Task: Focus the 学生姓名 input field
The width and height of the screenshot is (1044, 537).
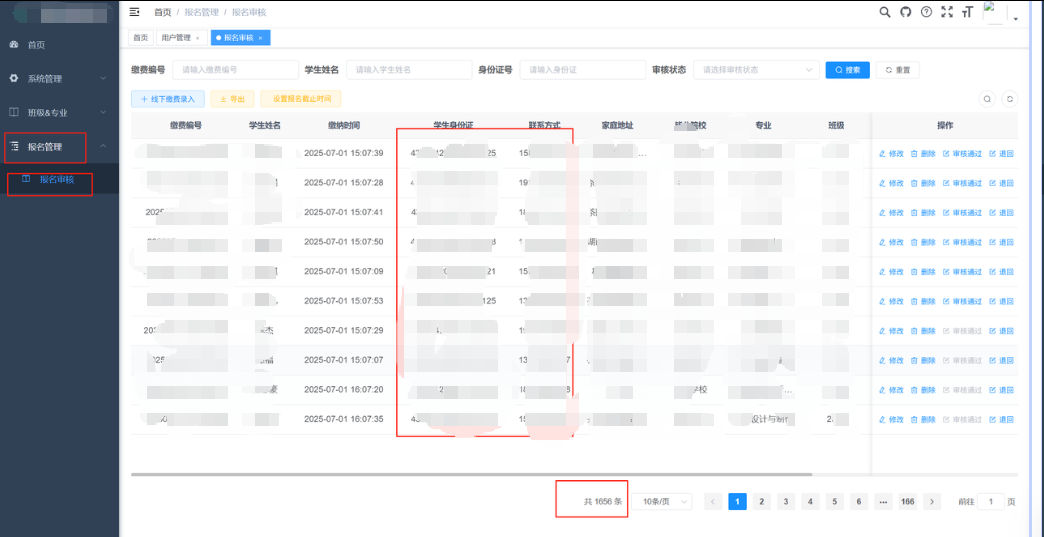Action: click(x=409, y=70)
